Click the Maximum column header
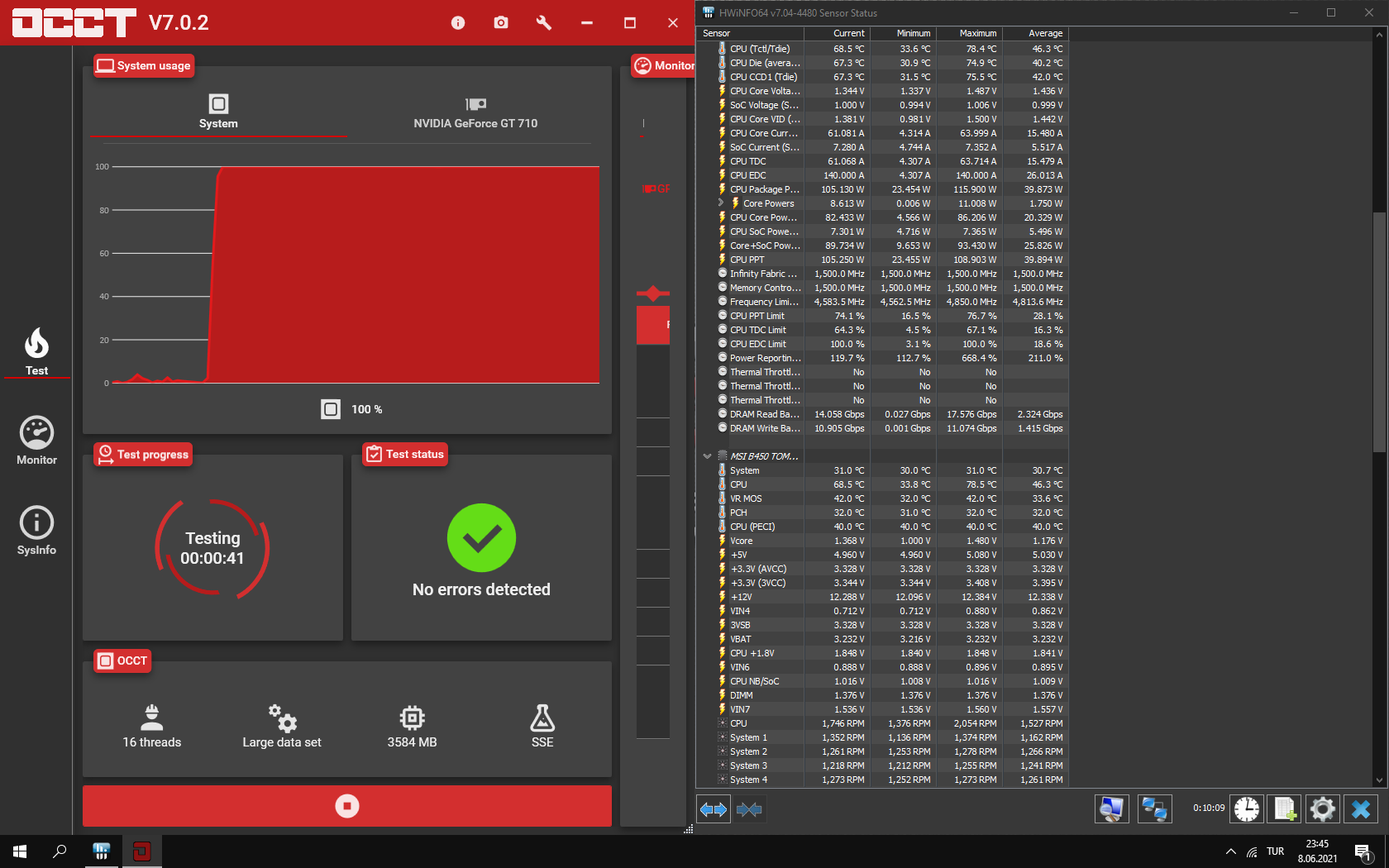The image size is (1389, 868). coord(969,33)
